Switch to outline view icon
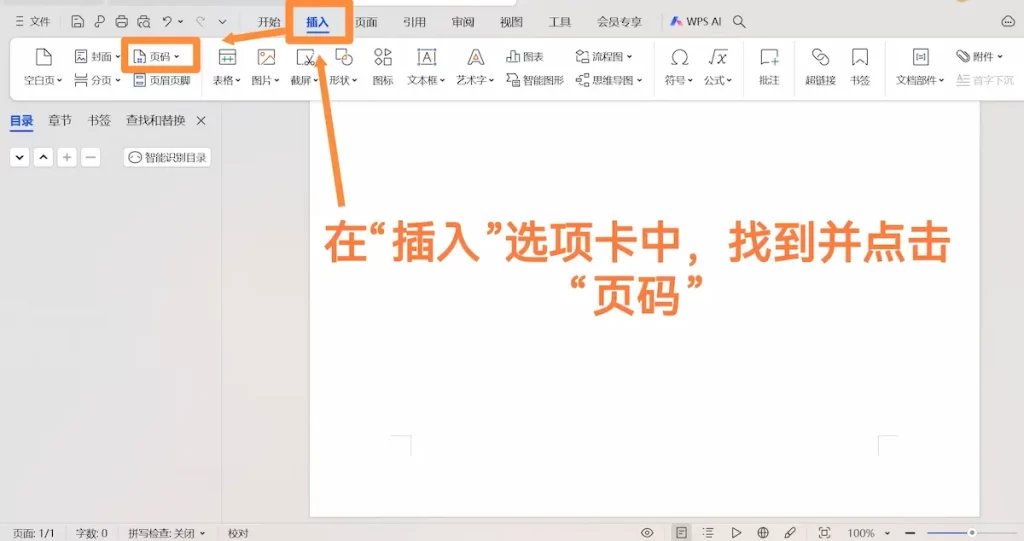This screenshot has width=1024, height=541. pyautogui.click(x=708, y=533)
